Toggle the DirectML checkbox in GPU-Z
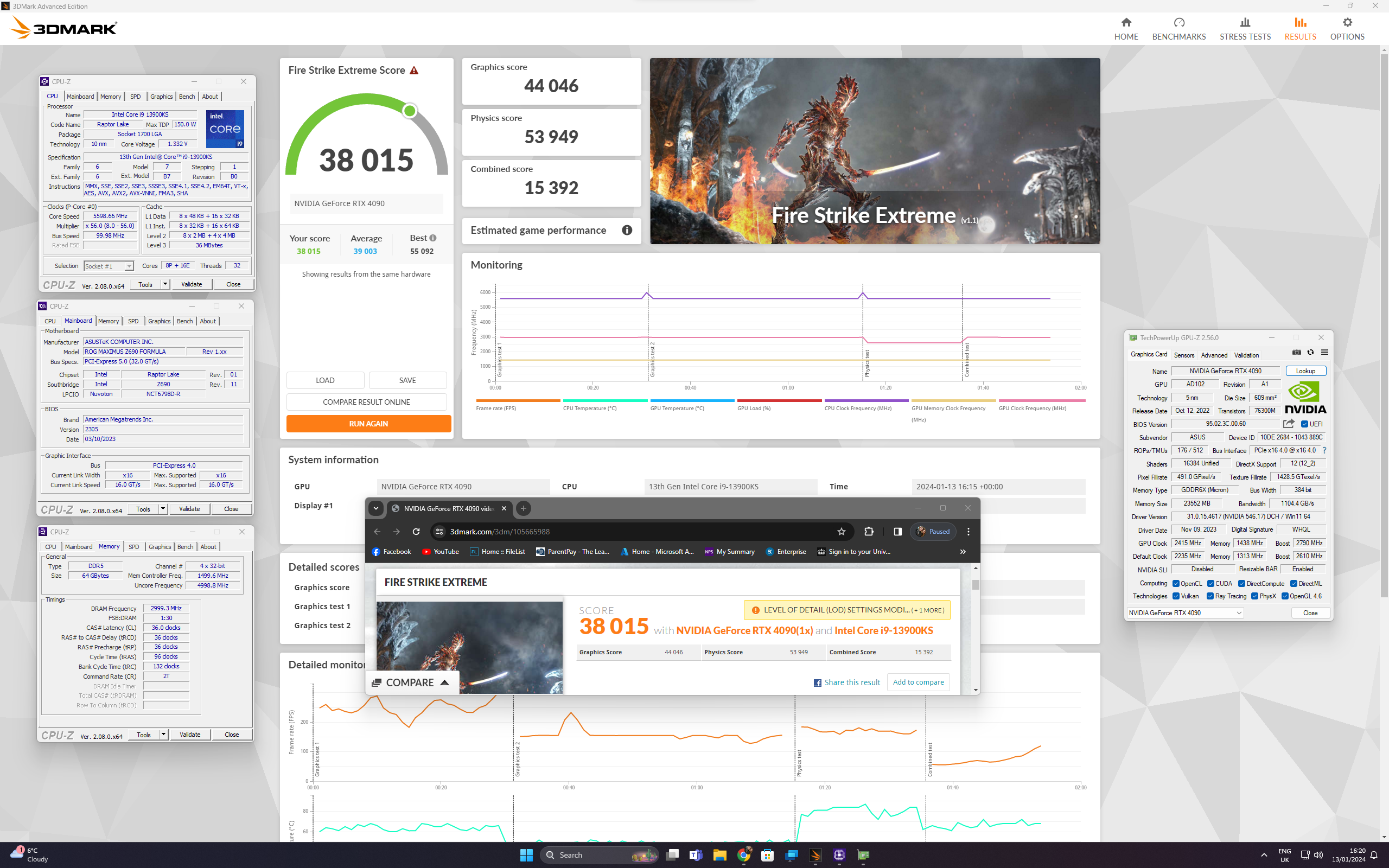The image size is (1389, 868). pyautogui.click(x=1294, y=584)
